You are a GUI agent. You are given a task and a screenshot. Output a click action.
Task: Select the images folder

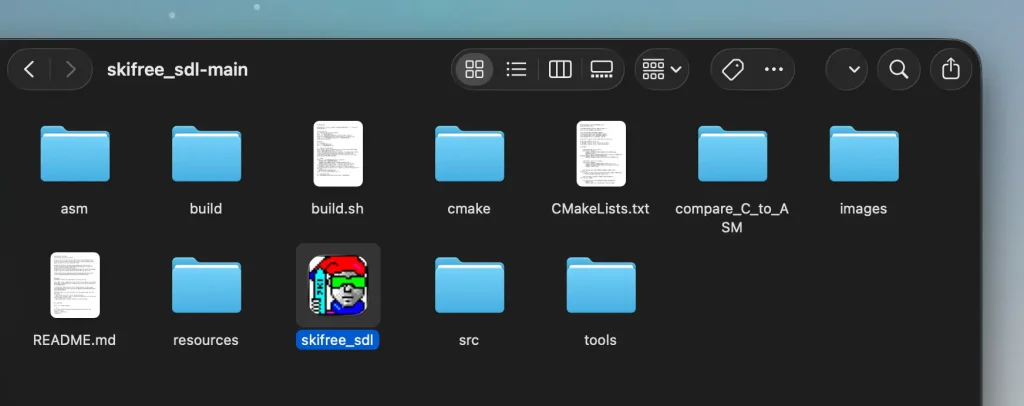coord(864,154)
